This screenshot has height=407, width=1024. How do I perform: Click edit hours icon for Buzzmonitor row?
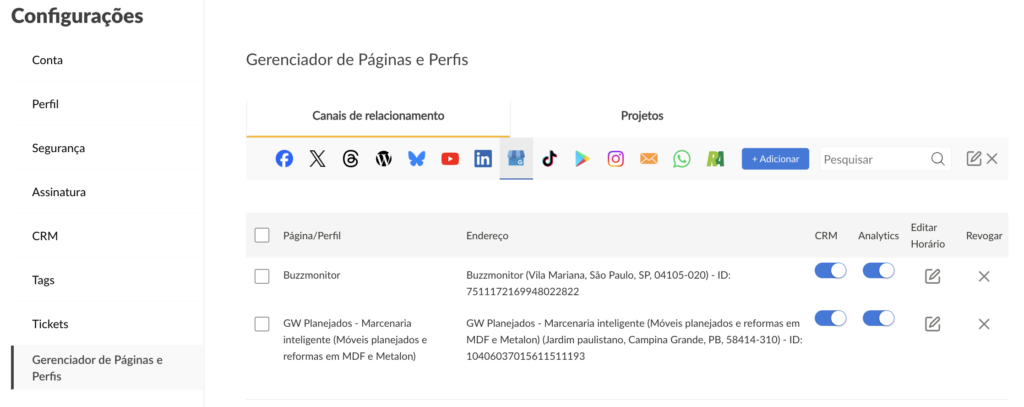click(x=932, y=276)
